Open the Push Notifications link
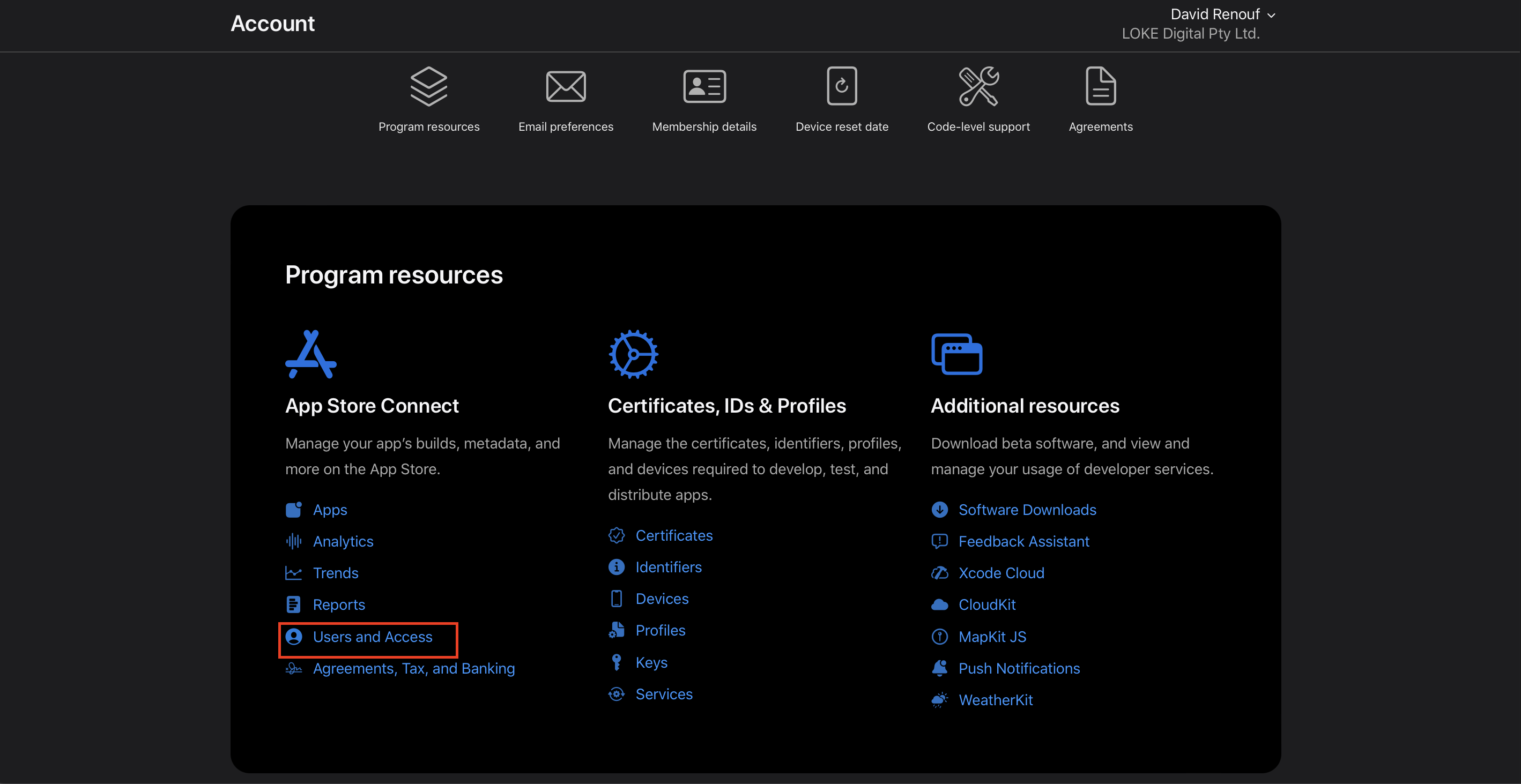 [1019, 668]
